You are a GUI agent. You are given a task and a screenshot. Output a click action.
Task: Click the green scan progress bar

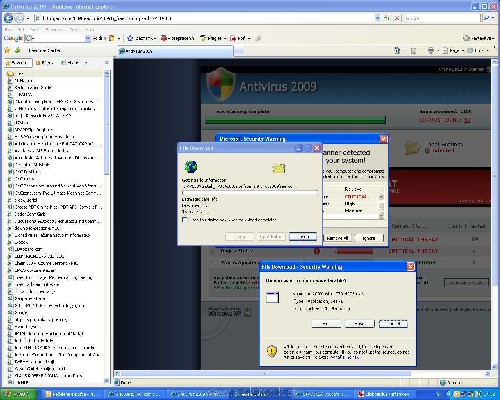pyautogui.click(x=295, y=120)
